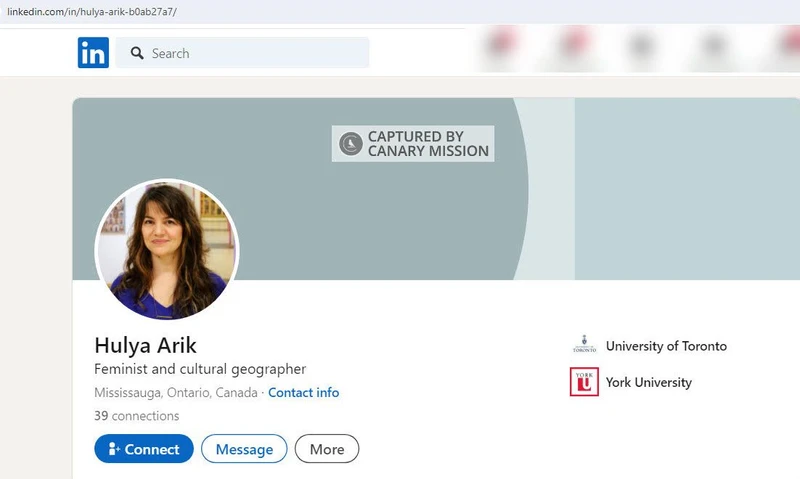Open the LinkedIn home logo
Screen dimensions: 800x479
[x=93, y=53]
